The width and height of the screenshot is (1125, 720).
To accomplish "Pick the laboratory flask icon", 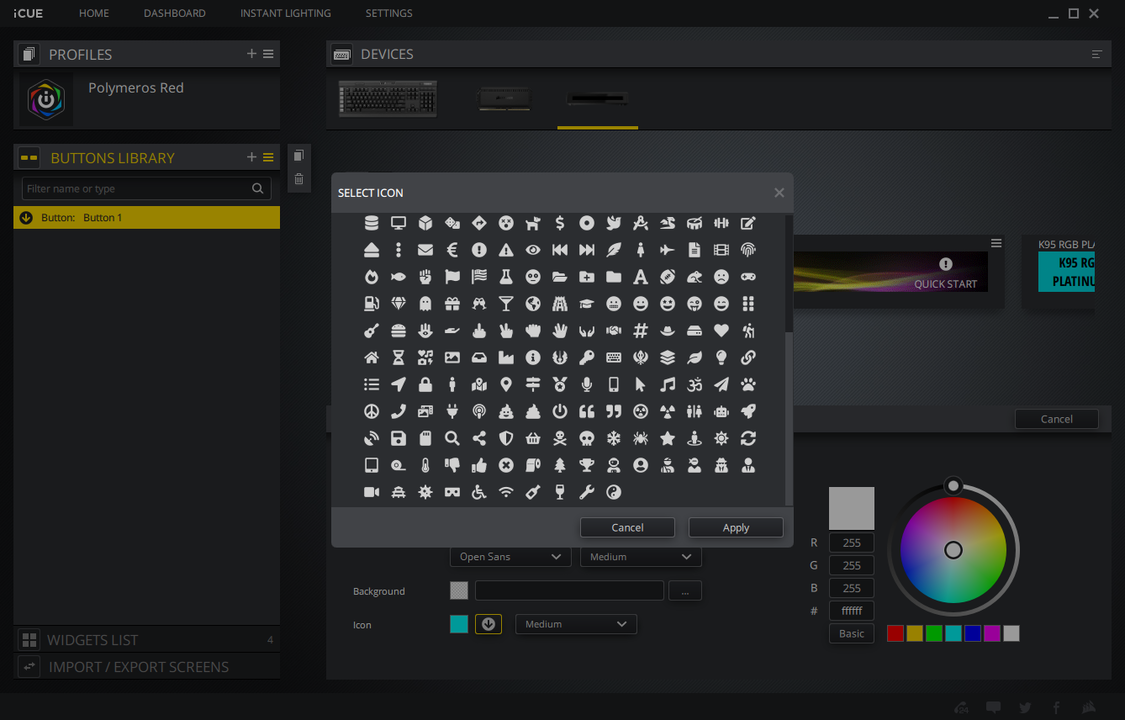I will [x=506, y=277].
